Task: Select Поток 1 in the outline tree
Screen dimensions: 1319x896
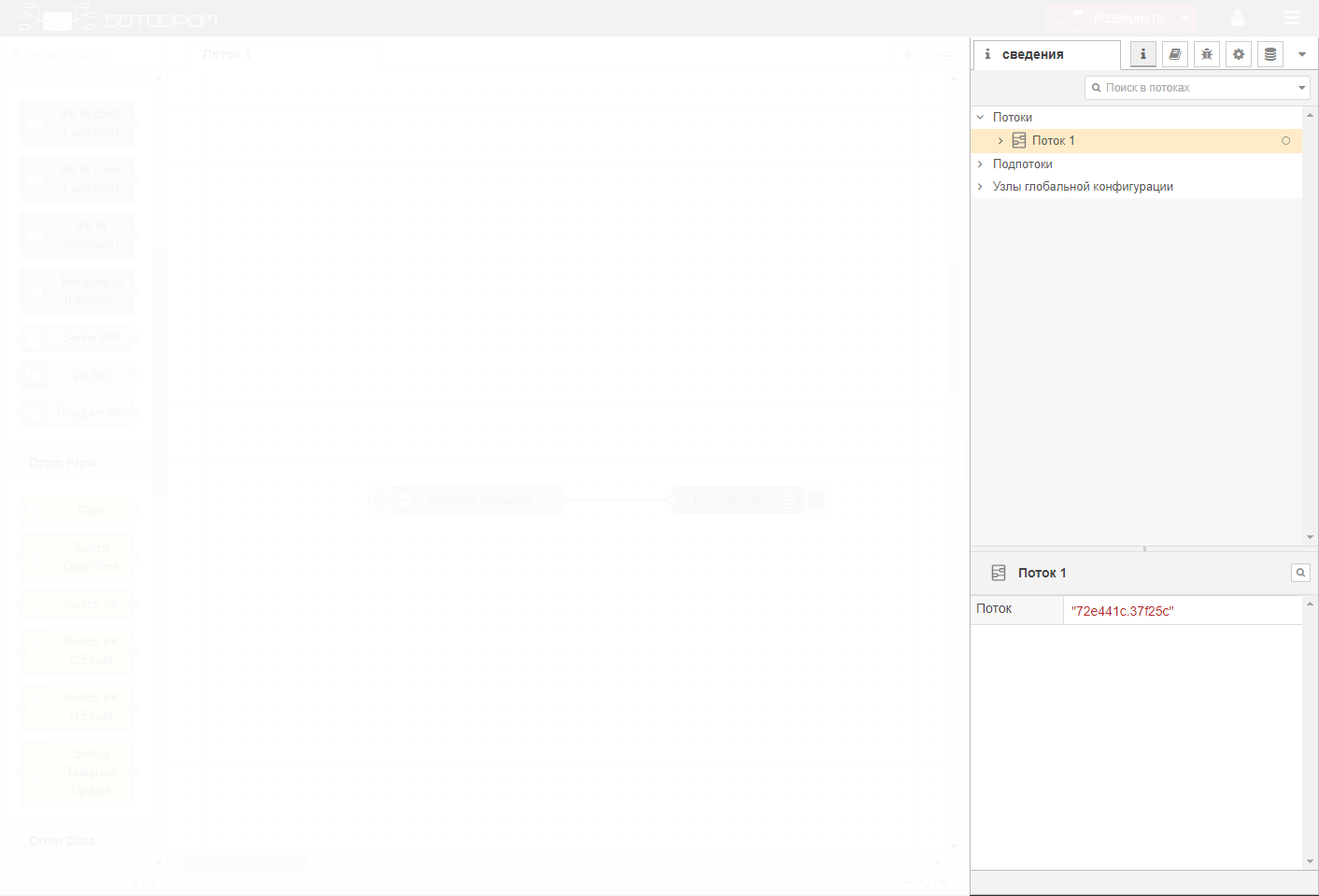Action: coord(1053,141)
